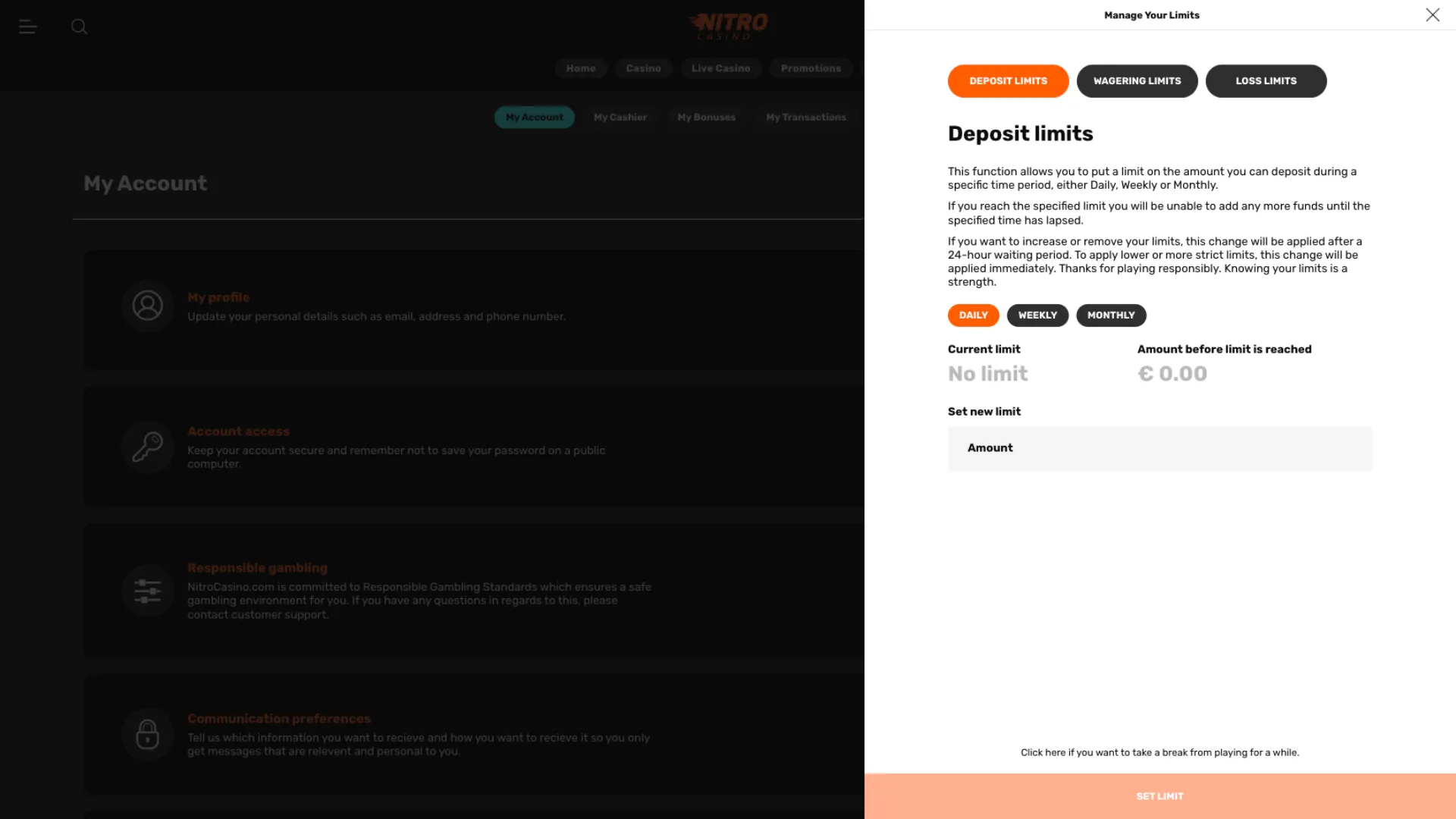Open the My Cashier section
1456x819 pixels.
620,117
